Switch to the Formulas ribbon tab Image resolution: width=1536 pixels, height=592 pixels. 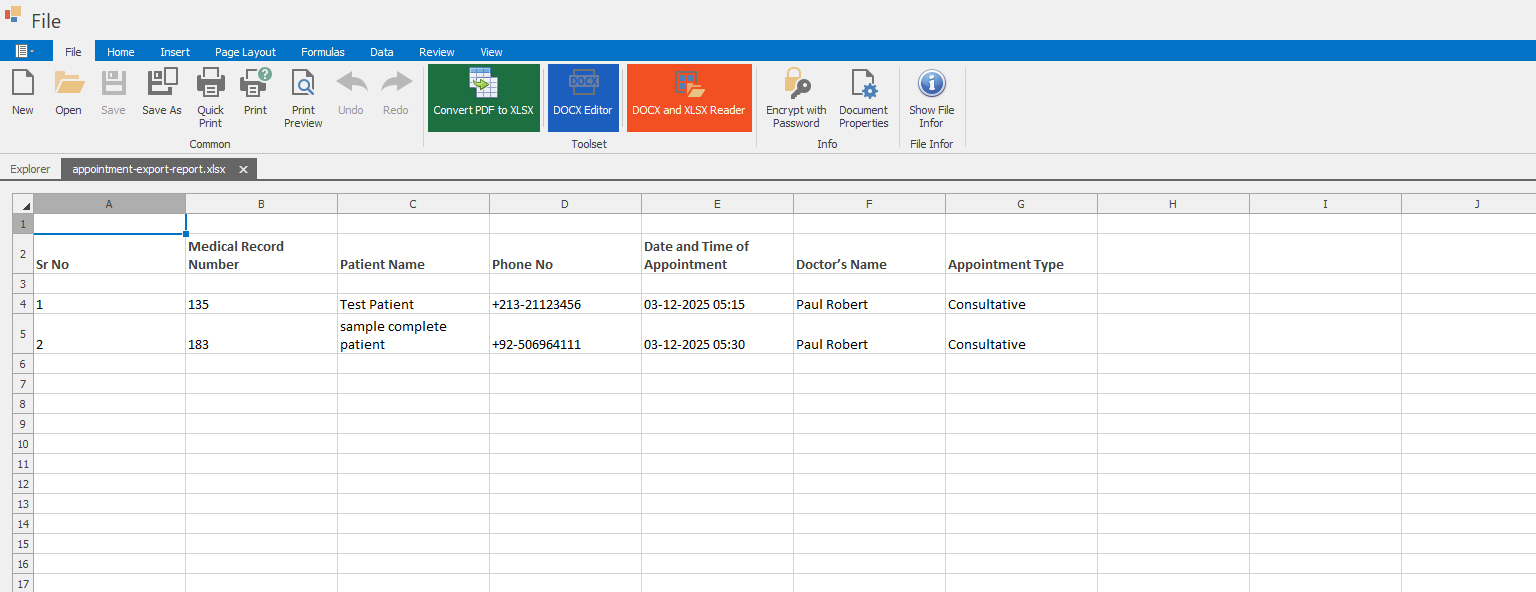(x=322, y=52)
